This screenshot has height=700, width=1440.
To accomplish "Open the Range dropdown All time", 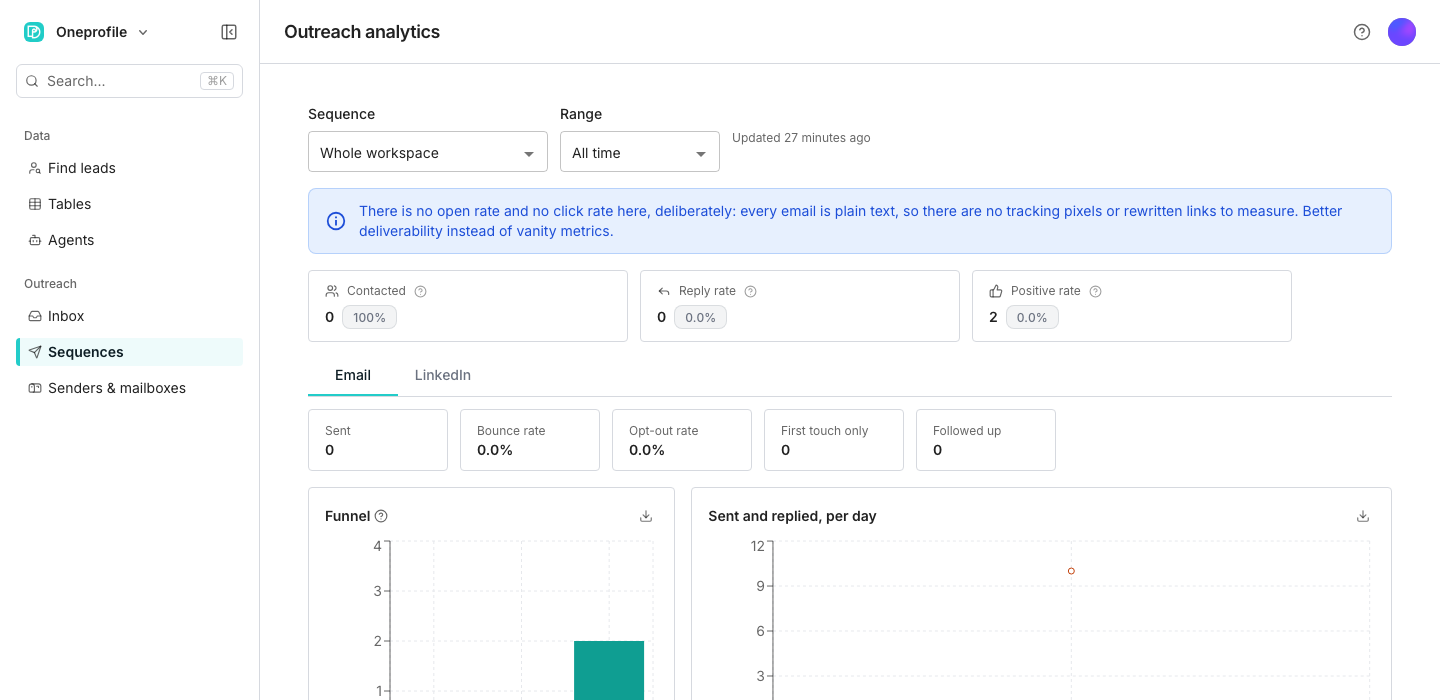I will coord(640,152).
